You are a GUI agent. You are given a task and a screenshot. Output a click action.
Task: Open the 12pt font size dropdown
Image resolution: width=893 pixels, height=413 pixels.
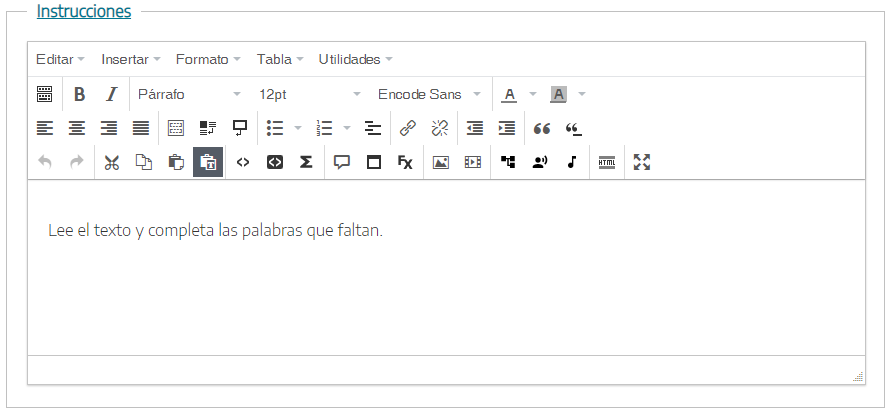(309, 94)
